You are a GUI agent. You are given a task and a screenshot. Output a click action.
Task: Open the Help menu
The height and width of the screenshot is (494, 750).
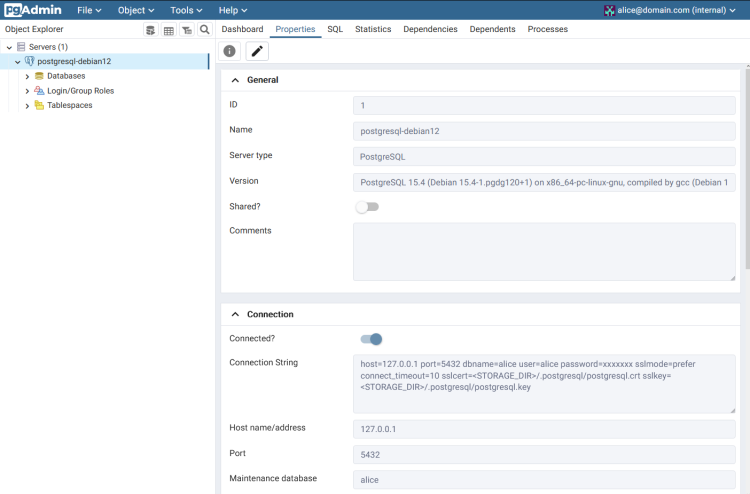(x=233, y=10)
